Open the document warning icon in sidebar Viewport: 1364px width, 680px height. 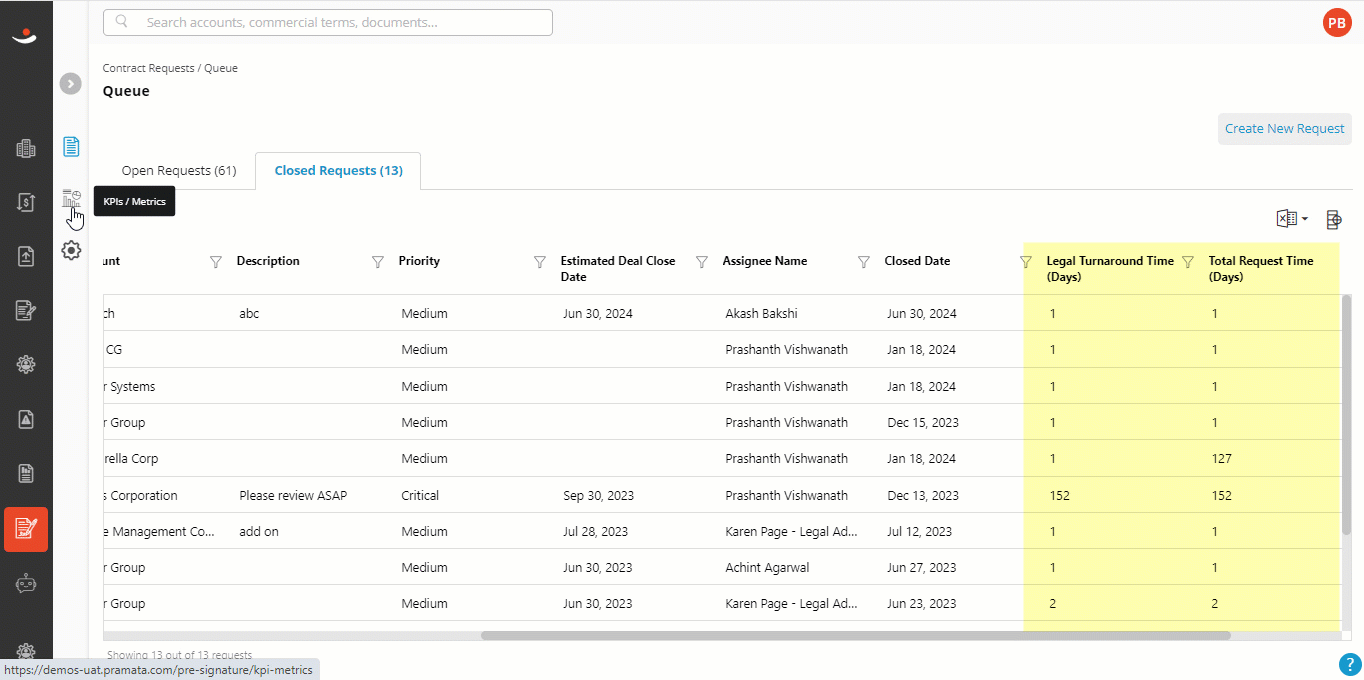point(26,419)
